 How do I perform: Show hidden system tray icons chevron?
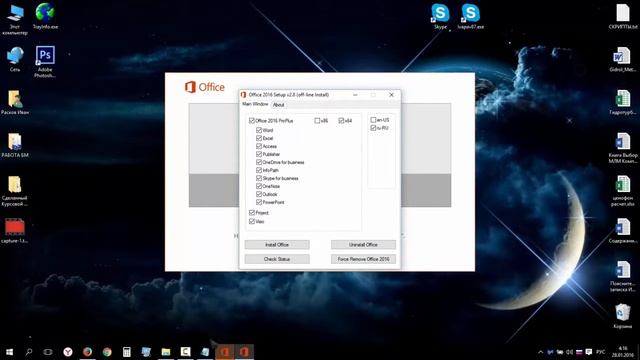click(540, 352)
